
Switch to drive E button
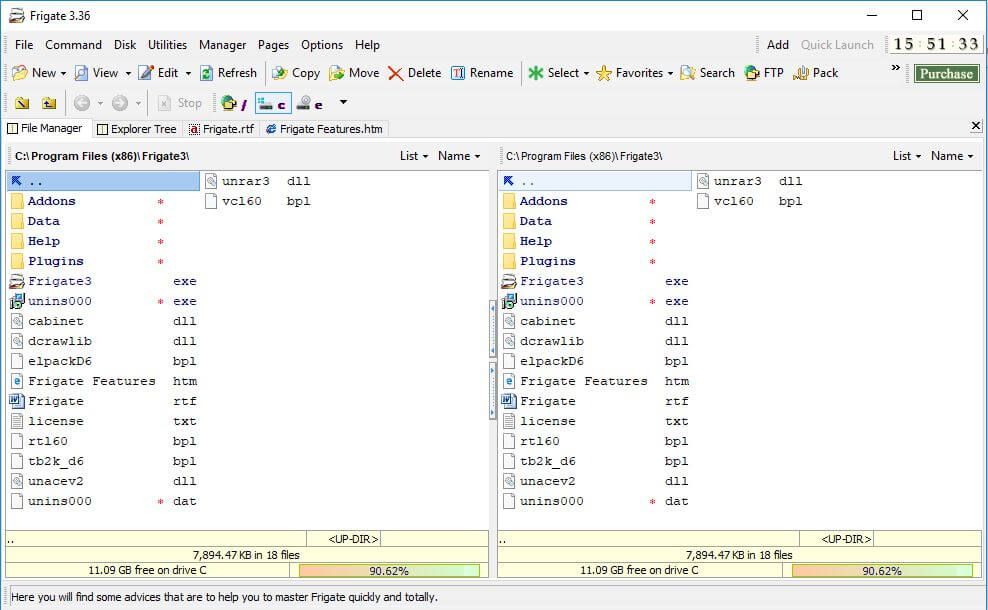point(310,103)
